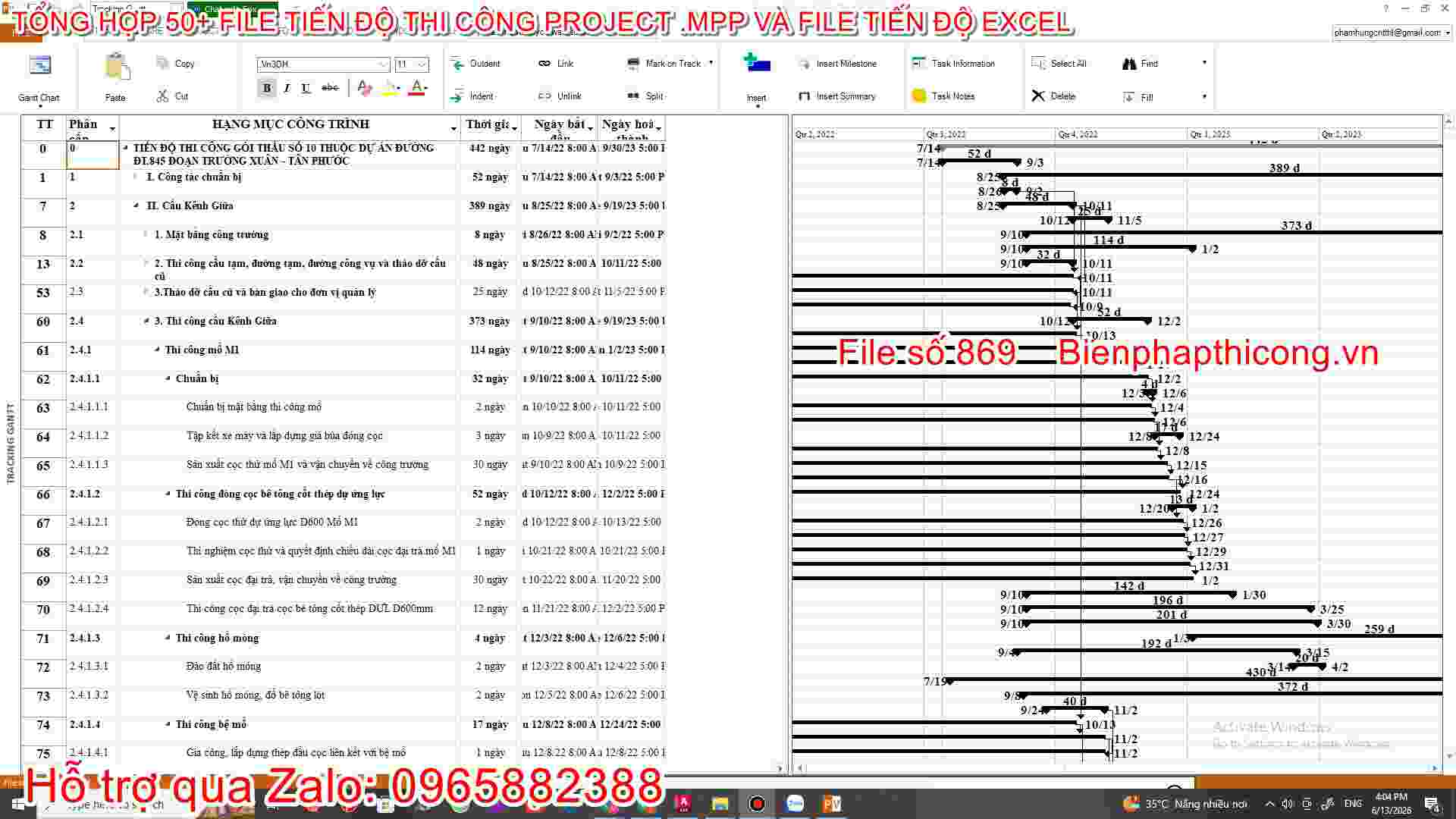Open Ngày hoàn thành column filter arrow
The height and width of the screenshot is (819, 1456).
click(x=658, y=128)
